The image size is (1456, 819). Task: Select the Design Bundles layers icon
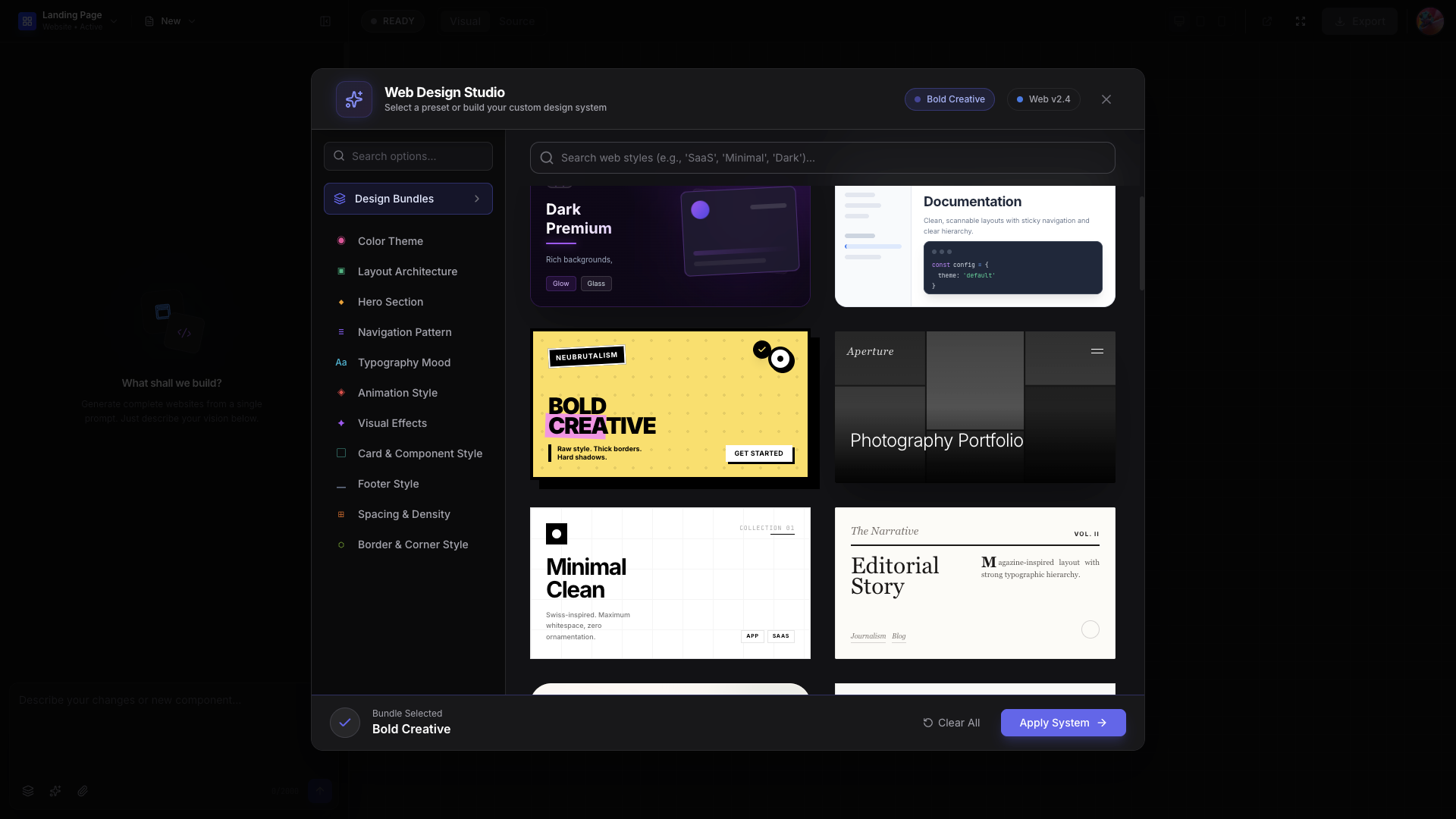click(340, 199)
